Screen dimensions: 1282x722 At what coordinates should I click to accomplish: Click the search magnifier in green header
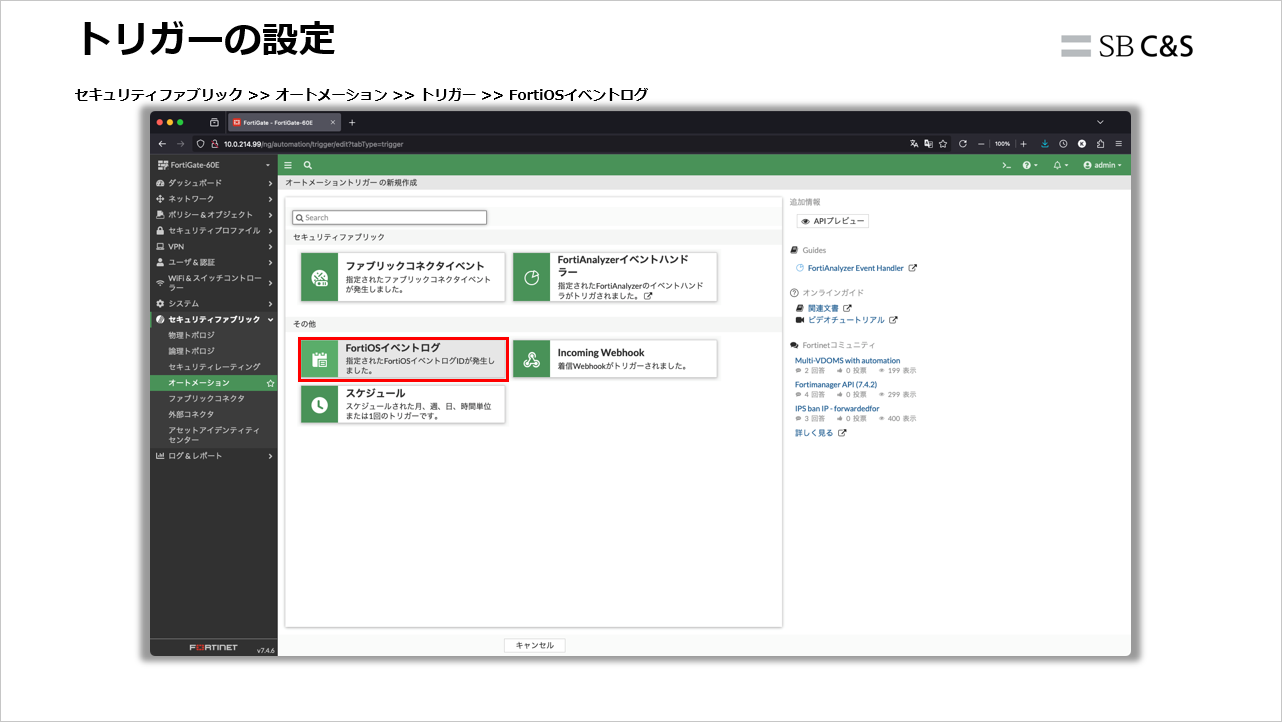[x=308, y=165]
